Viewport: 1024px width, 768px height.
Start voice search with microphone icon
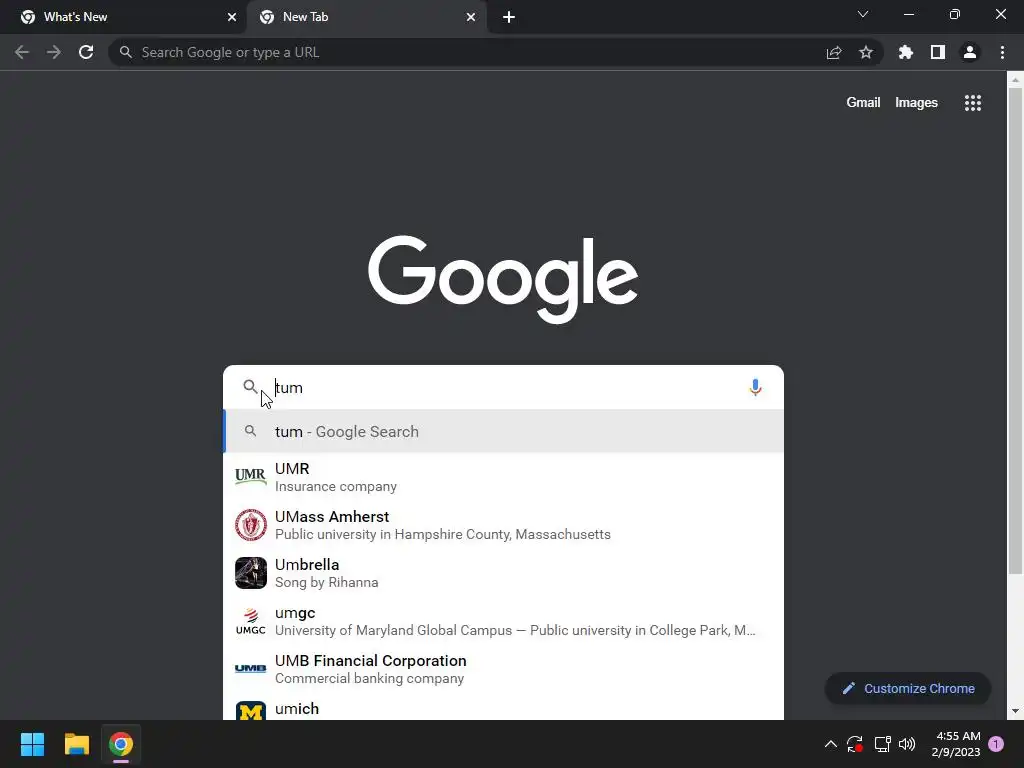click(755, 387)
